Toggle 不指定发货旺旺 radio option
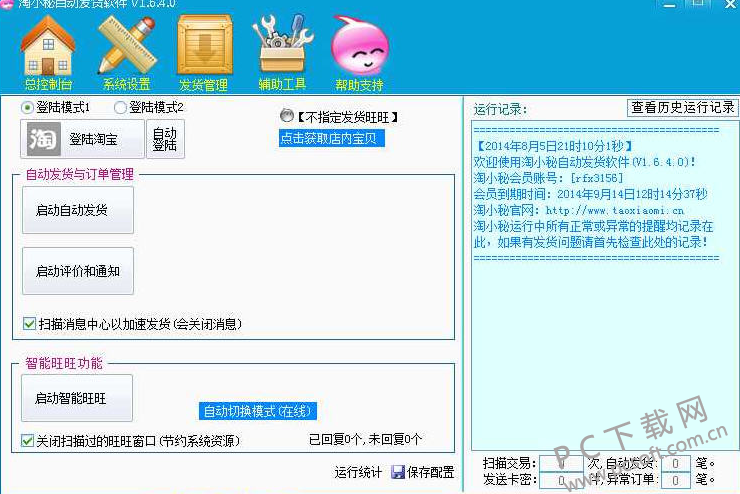The image size is (740, 494). coord(286,115)
